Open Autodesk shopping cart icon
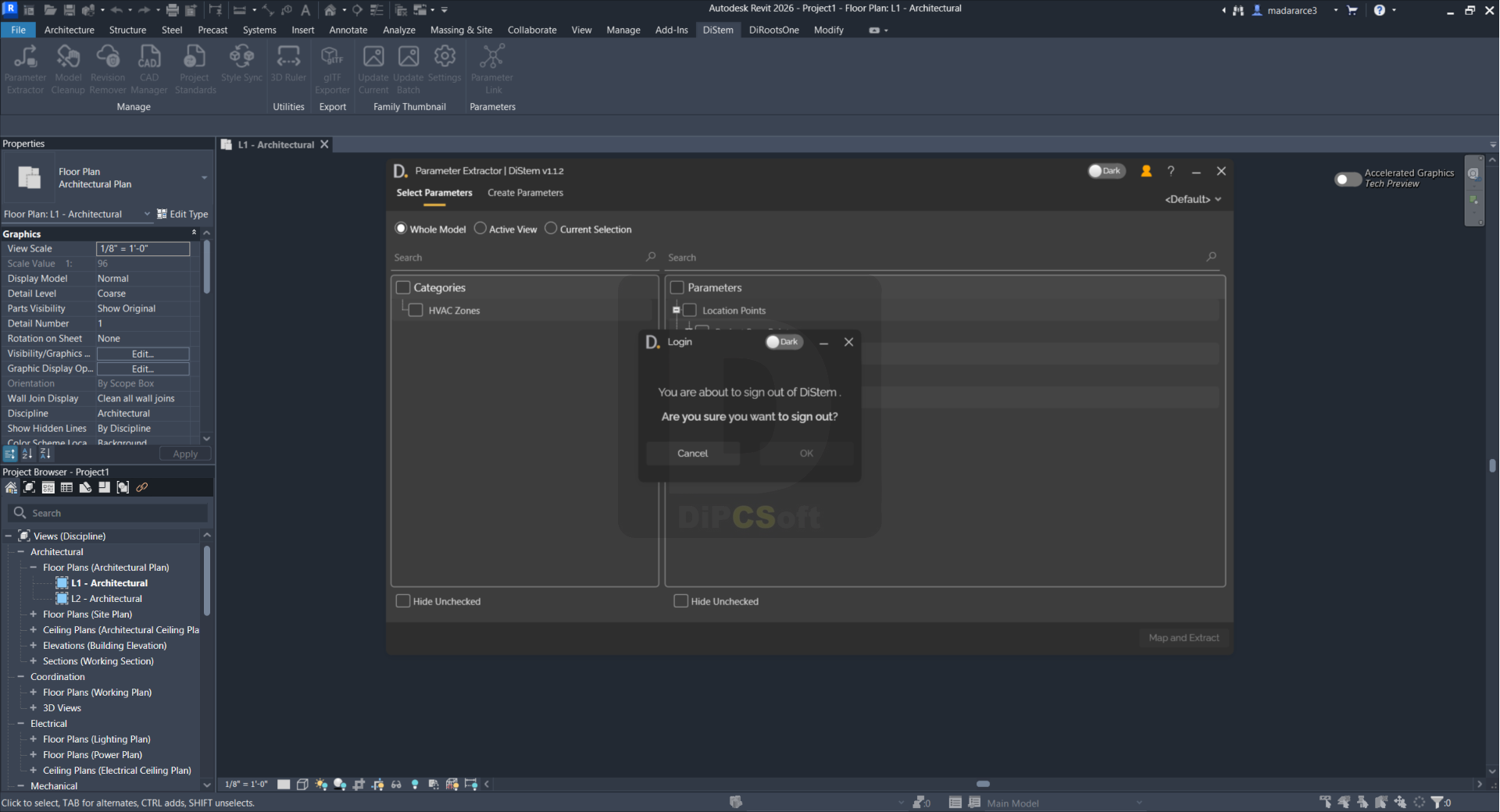Screen dimensions: 1500x812 click(1352, 10)
